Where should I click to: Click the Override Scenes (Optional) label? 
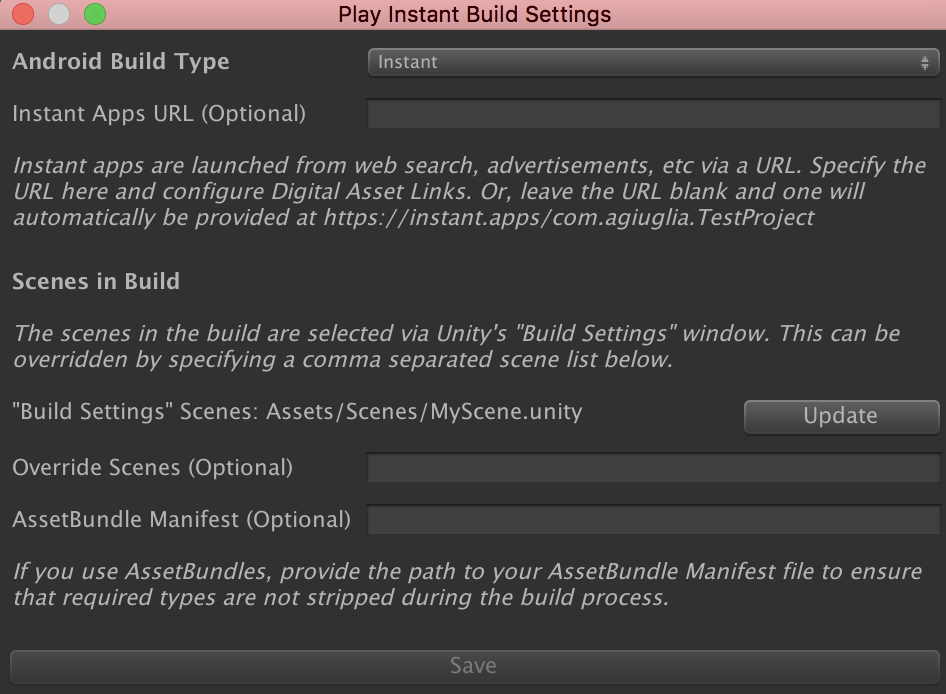pyautogui.click(x=152, y=468)
